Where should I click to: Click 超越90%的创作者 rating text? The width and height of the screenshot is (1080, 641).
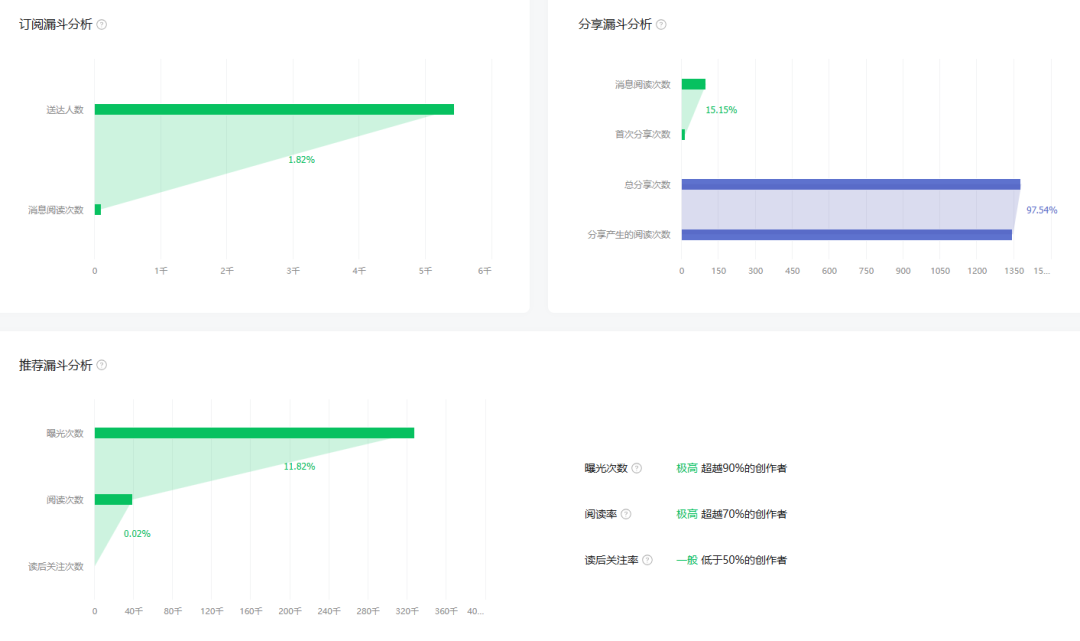point(744,468)
